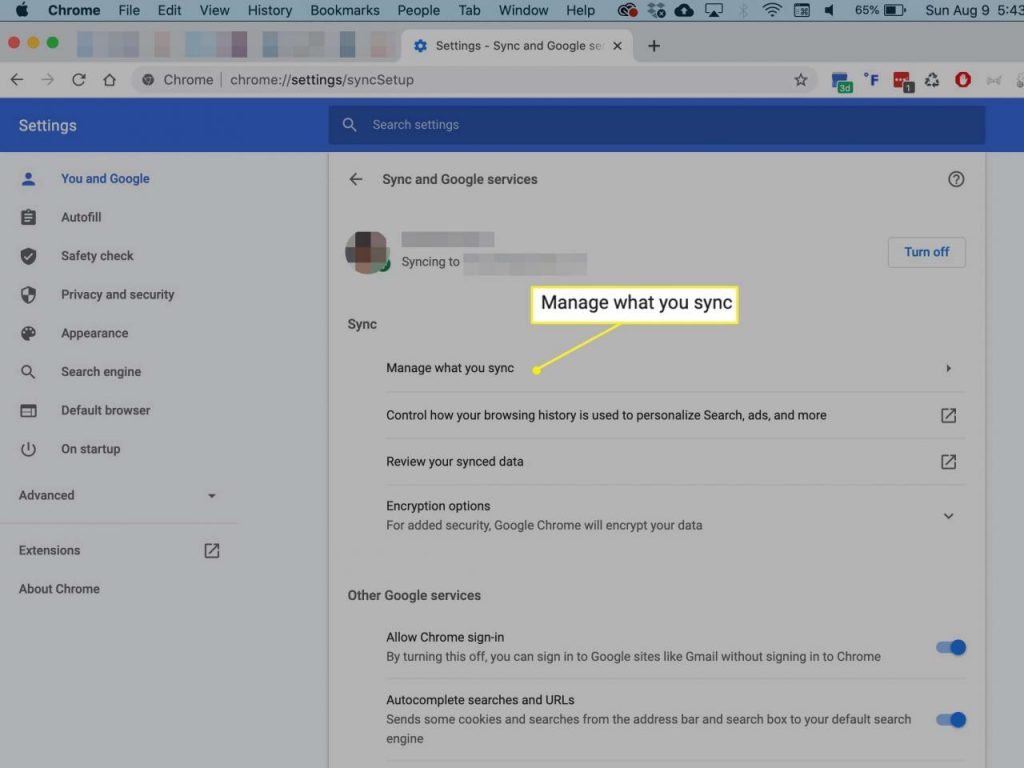
Task: Open the People menu
Action: coord(418,10)
